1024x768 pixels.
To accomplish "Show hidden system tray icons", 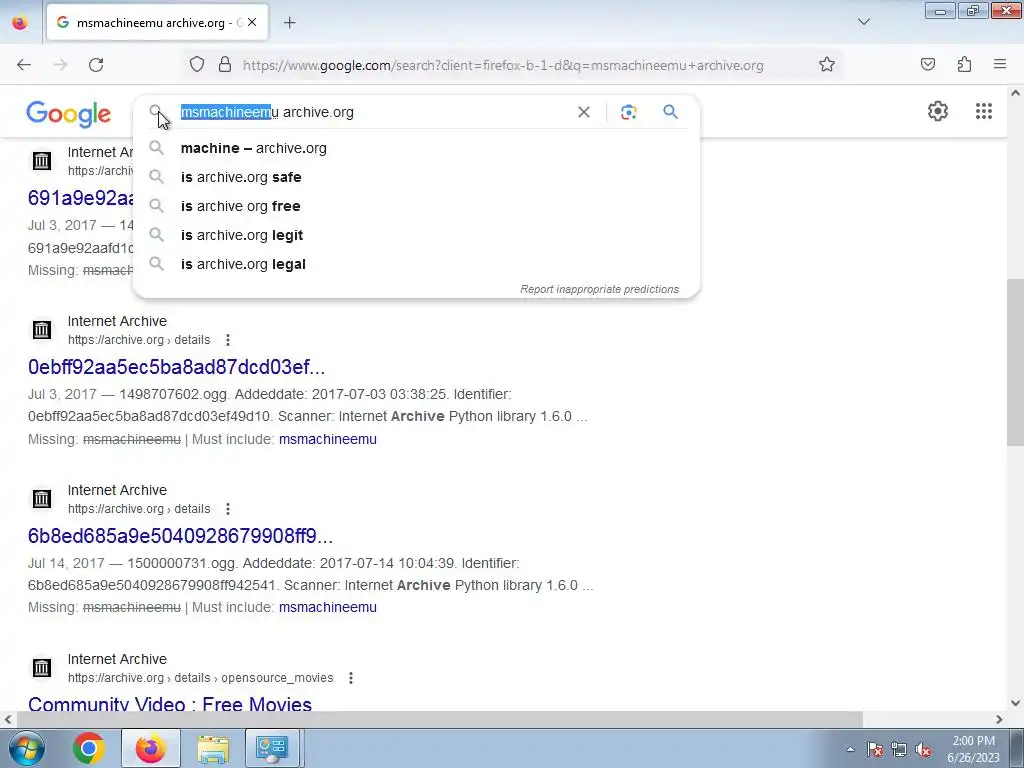I will point(850,749).
